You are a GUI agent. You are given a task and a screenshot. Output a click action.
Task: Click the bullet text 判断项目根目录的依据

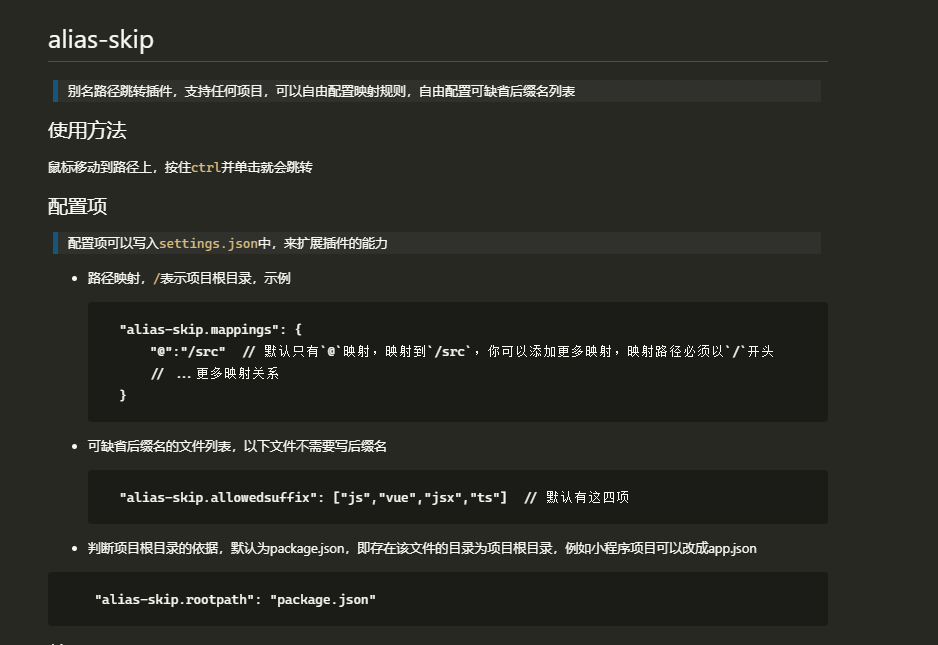point(422,549)
